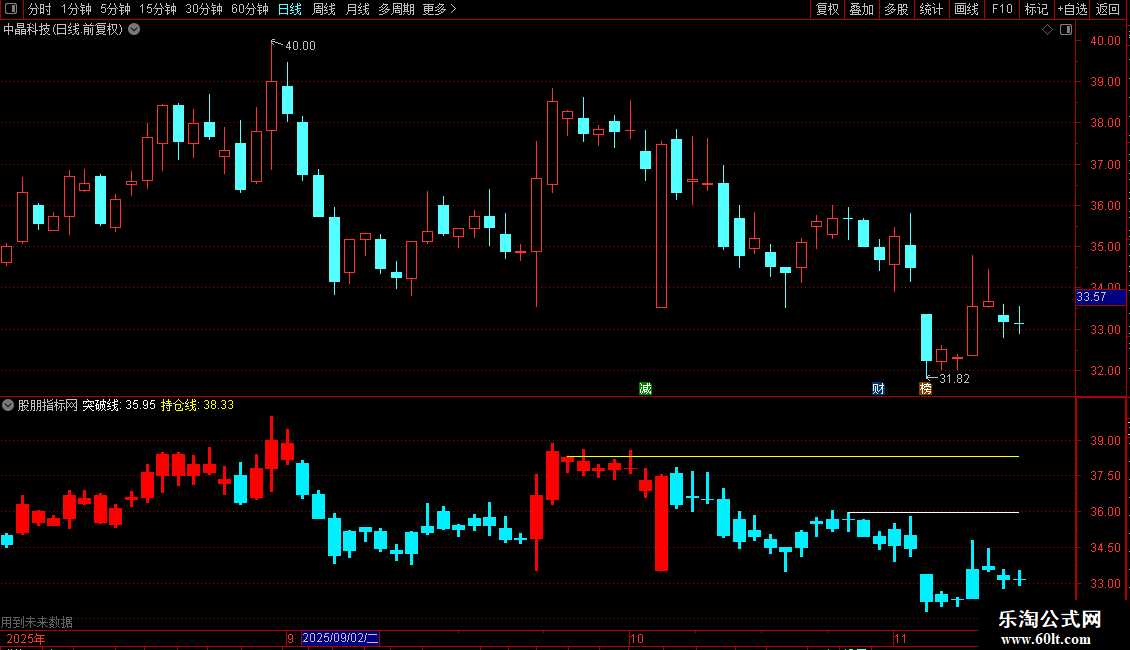Click 返回 to go back
This screenshot has height=650, width=1130.
pyautogui.click(x=1108, y=9)
